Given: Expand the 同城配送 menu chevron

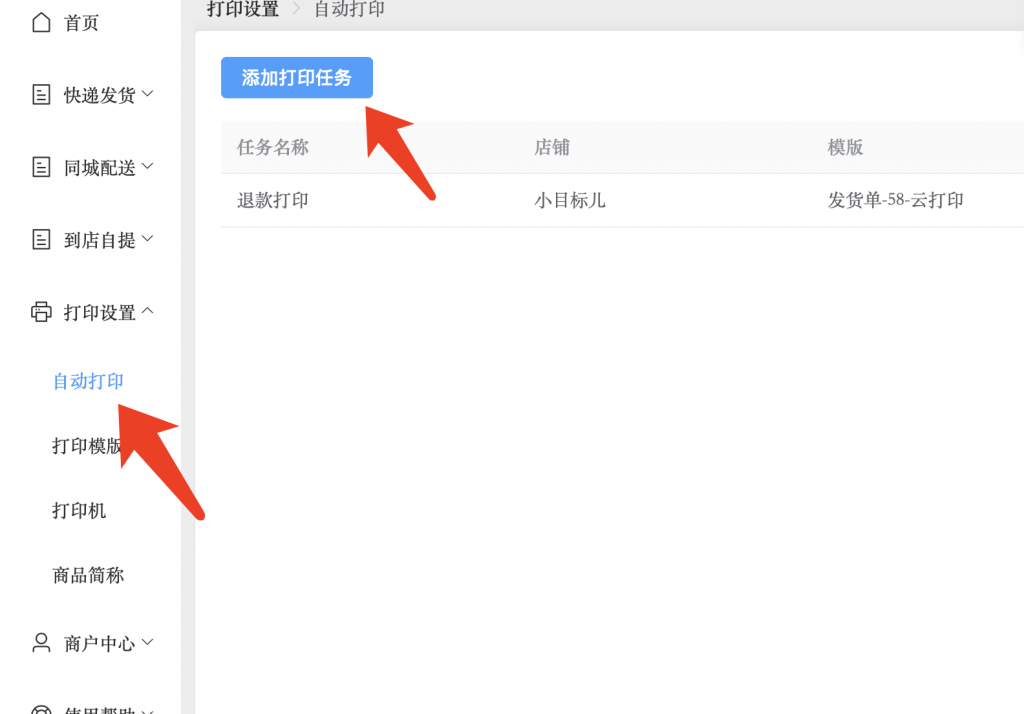Looking at the screenshot, I should 148,166.
